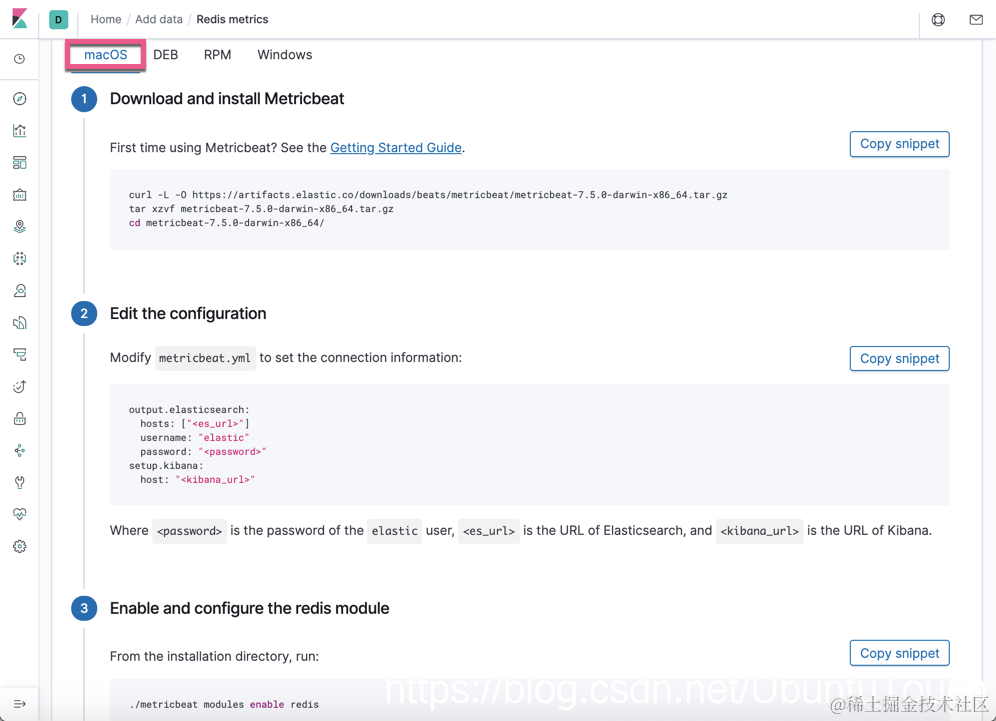Open Graph icon in sidebar

coord(20,450)
